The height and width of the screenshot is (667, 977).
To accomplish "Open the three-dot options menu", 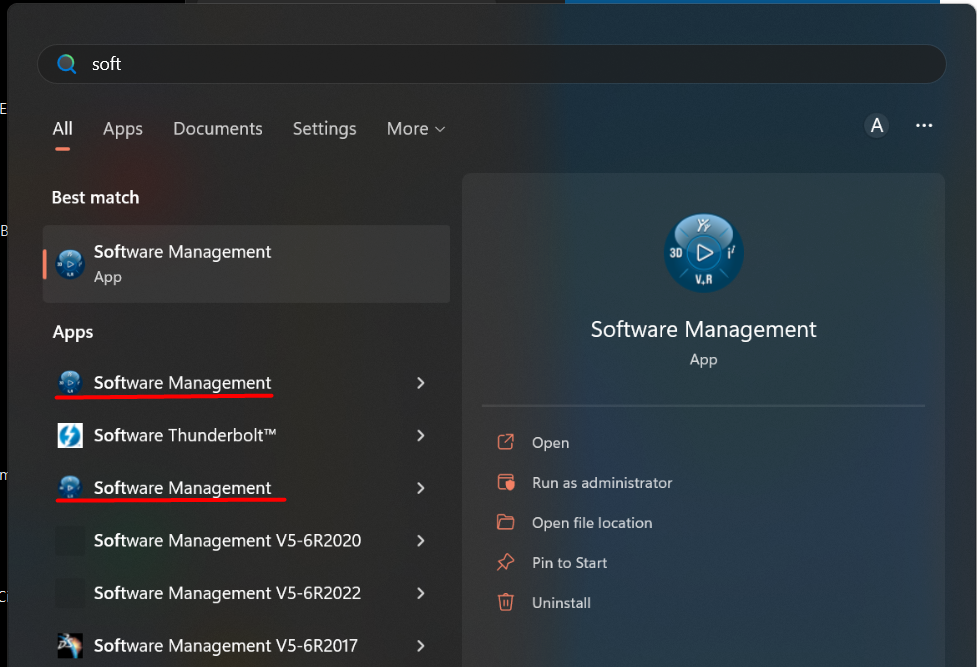I will coord(924,126).
